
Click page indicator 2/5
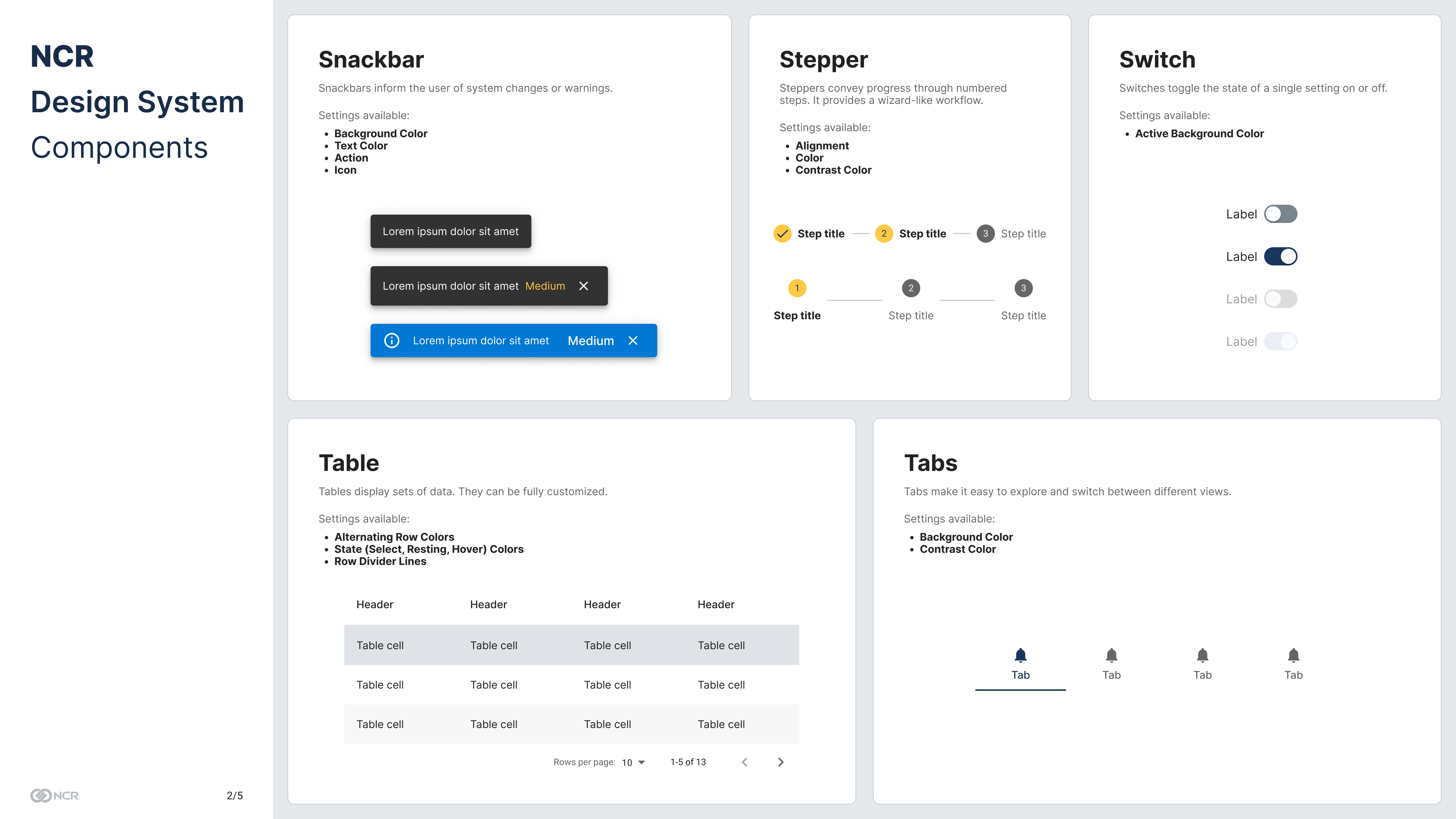235,795
